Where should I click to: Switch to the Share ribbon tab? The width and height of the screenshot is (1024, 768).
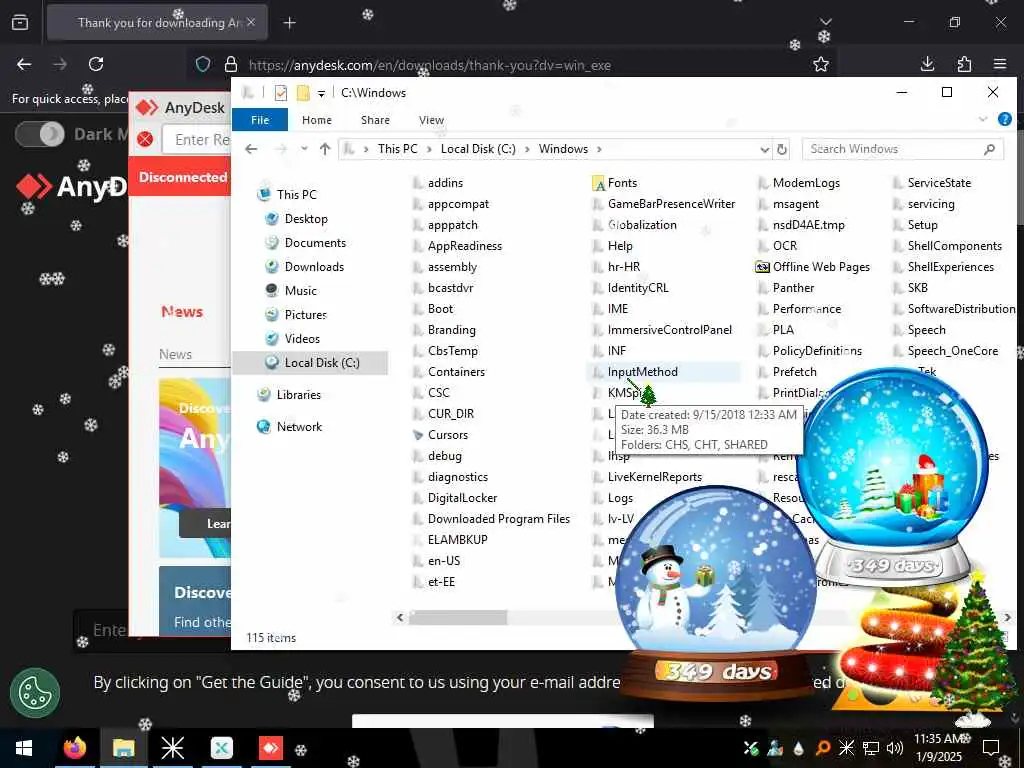point(376,120)
